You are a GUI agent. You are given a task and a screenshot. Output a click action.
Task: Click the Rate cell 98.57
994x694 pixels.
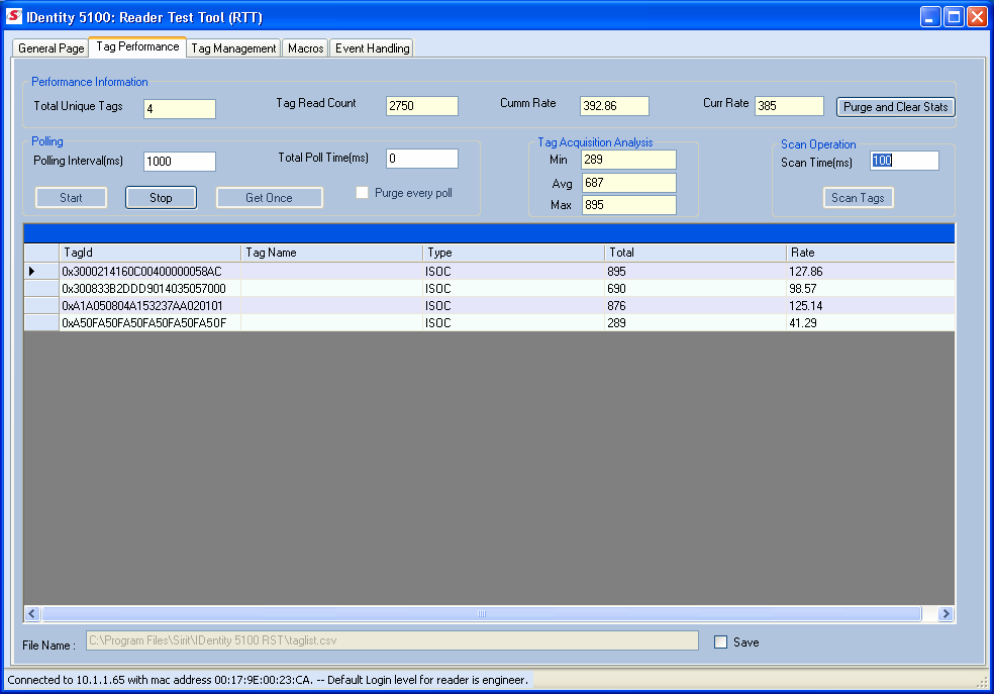[x=870, y=288]
